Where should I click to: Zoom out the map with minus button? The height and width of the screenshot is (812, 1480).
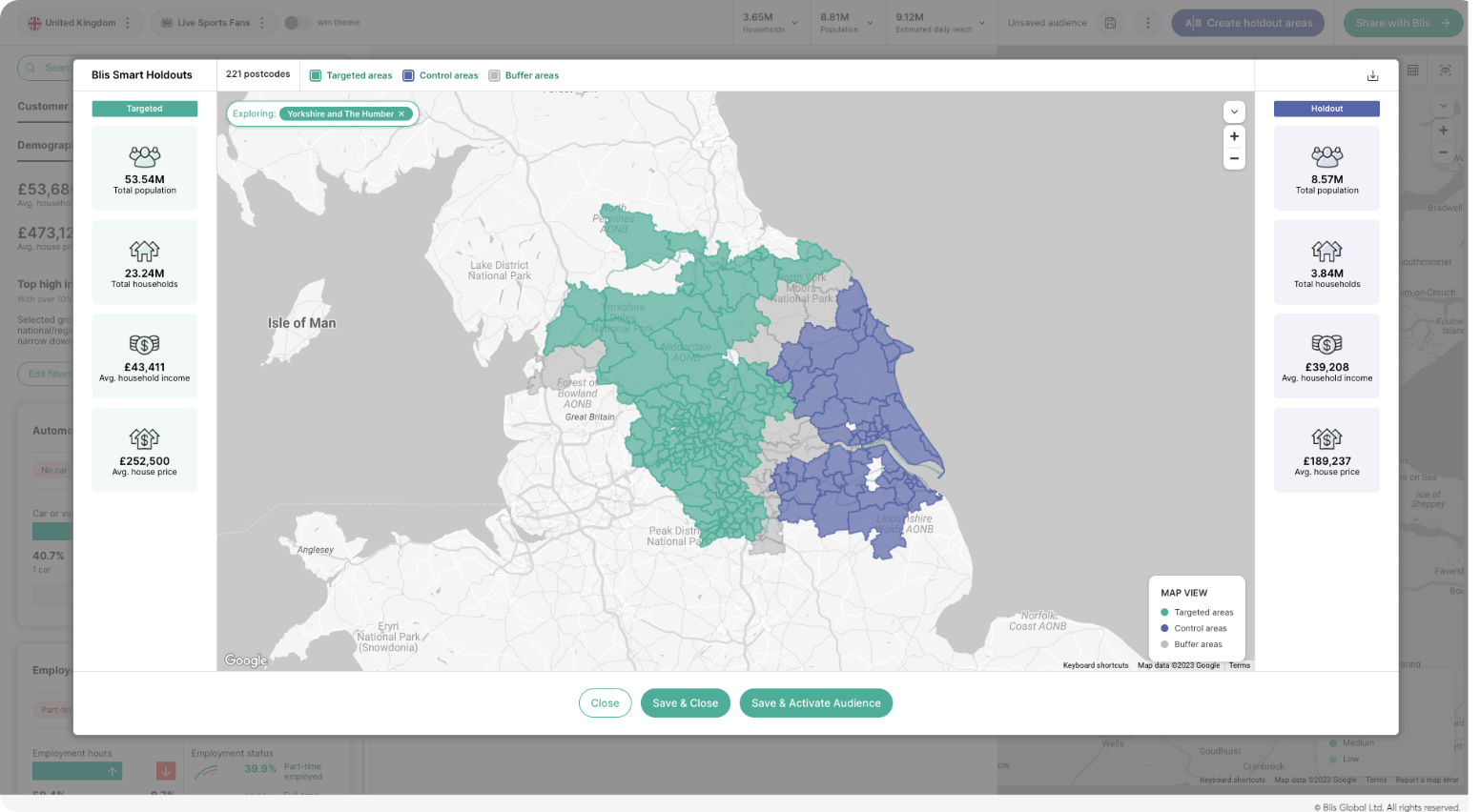pyautogui.click(x=1234, y=158)
